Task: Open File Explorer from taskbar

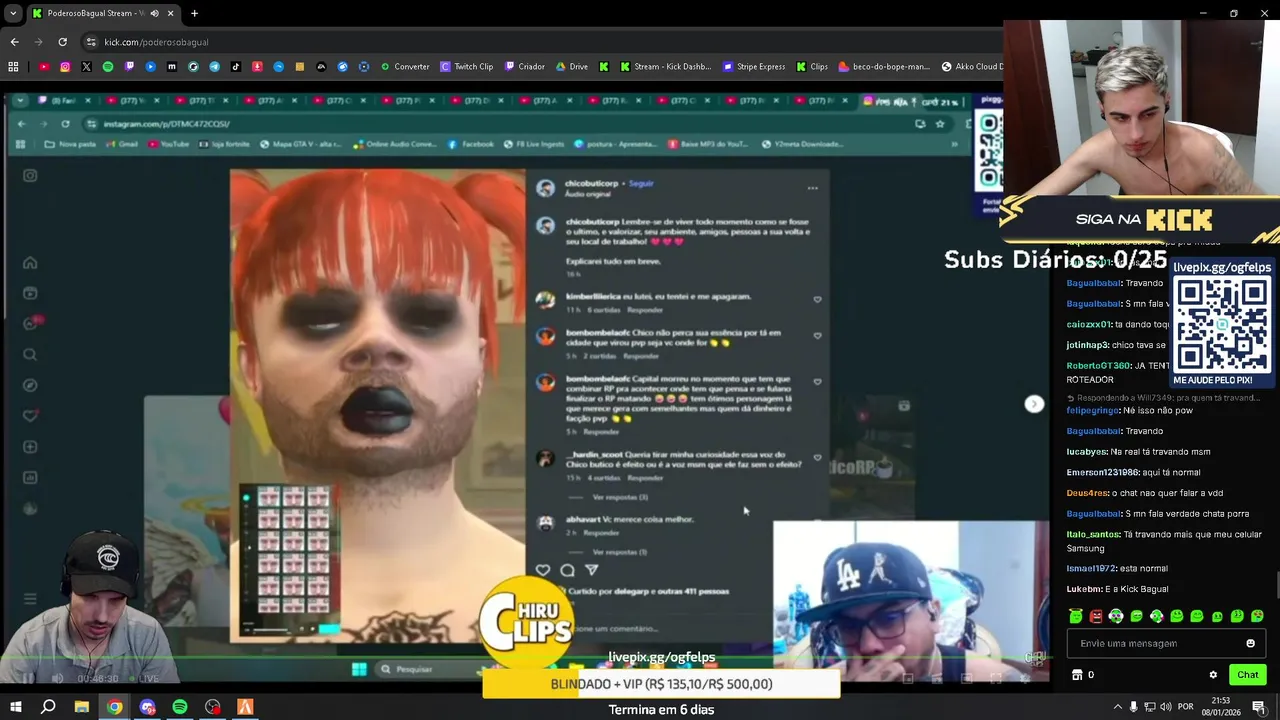Action: tap(82, 707)
